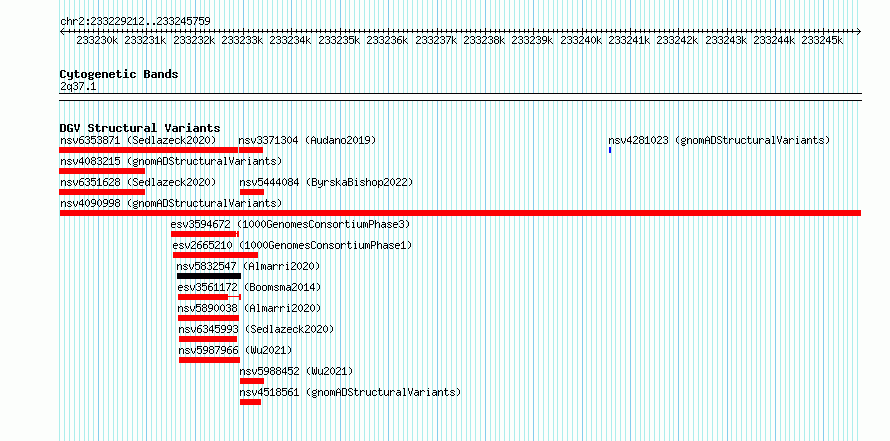Click the 2q37.1 cytogenetic band label
The image size is (890, 441).
pyautogui.click(x=77, y=87)
